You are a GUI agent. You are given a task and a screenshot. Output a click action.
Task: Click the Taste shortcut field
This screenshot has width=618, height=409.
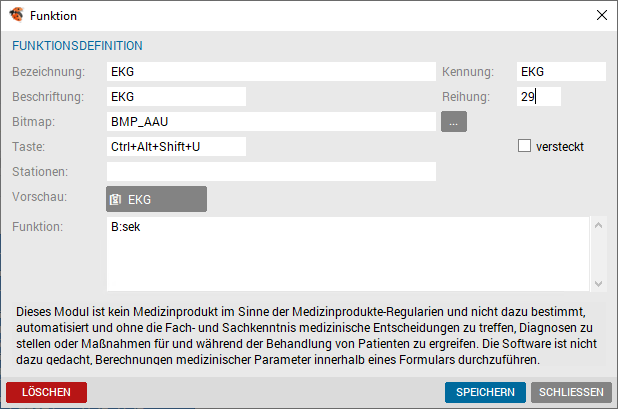tap(176, 147)
